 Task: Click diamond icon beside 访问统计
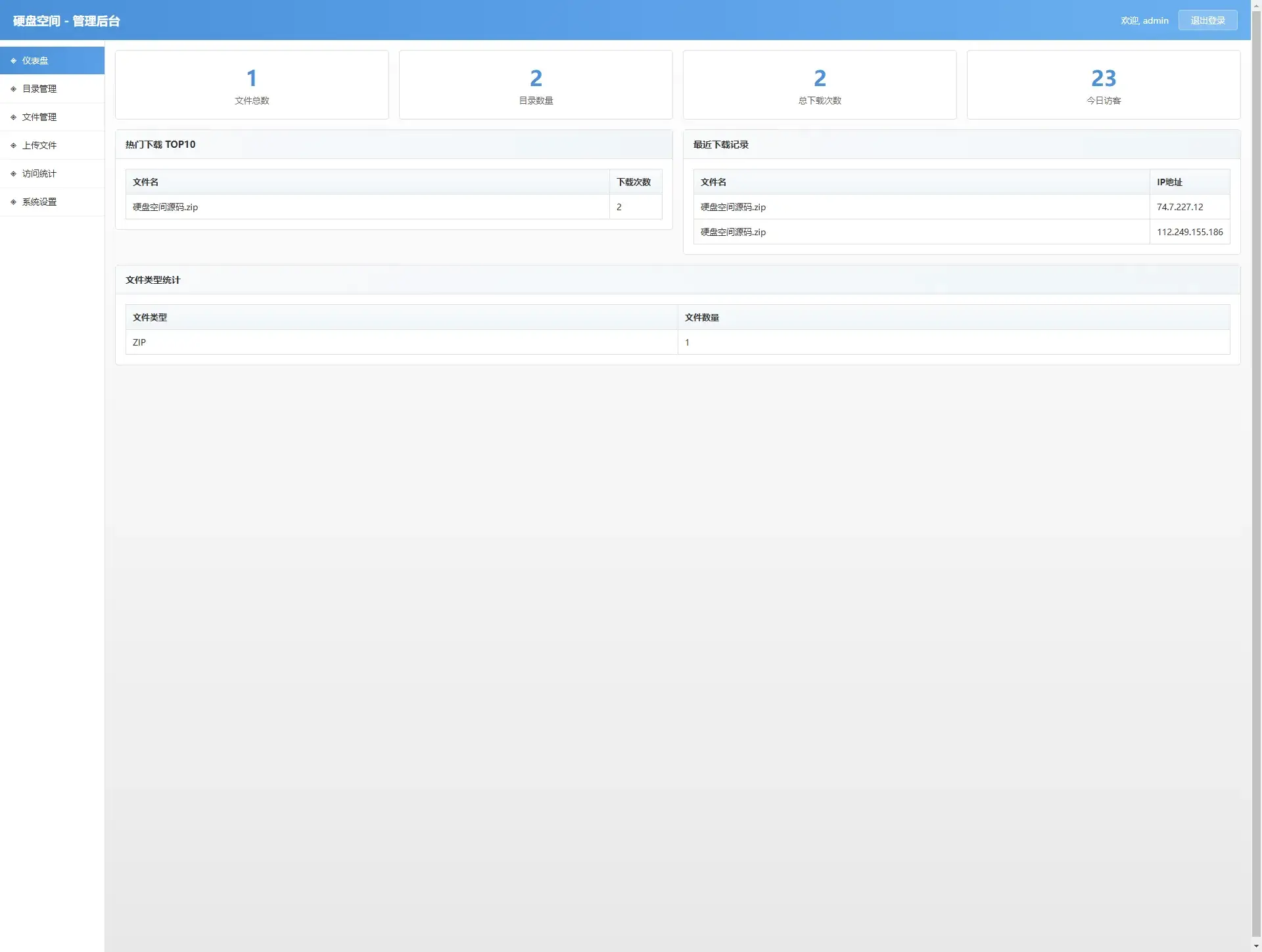click(13, 173)
